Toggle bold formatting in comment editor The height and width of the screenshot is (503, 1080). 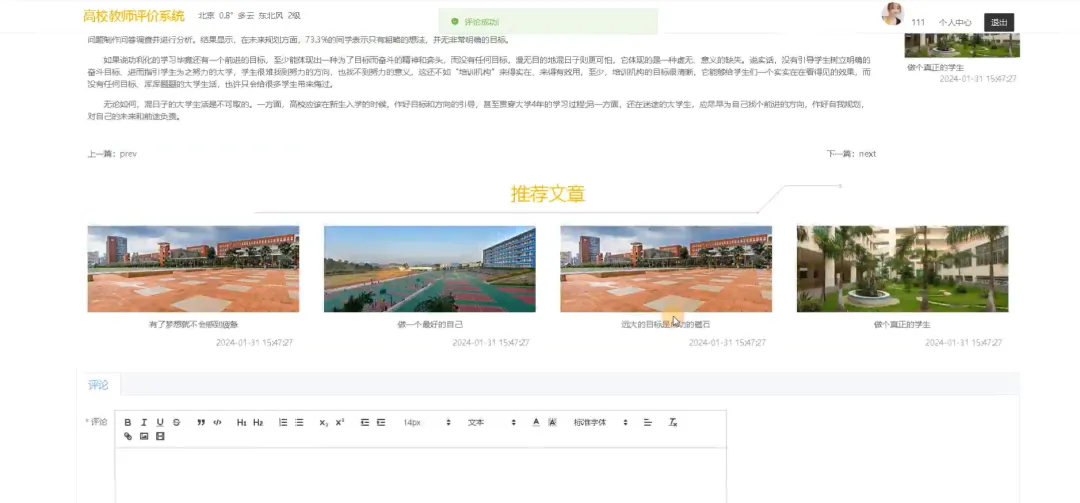(x=127, y=422)
